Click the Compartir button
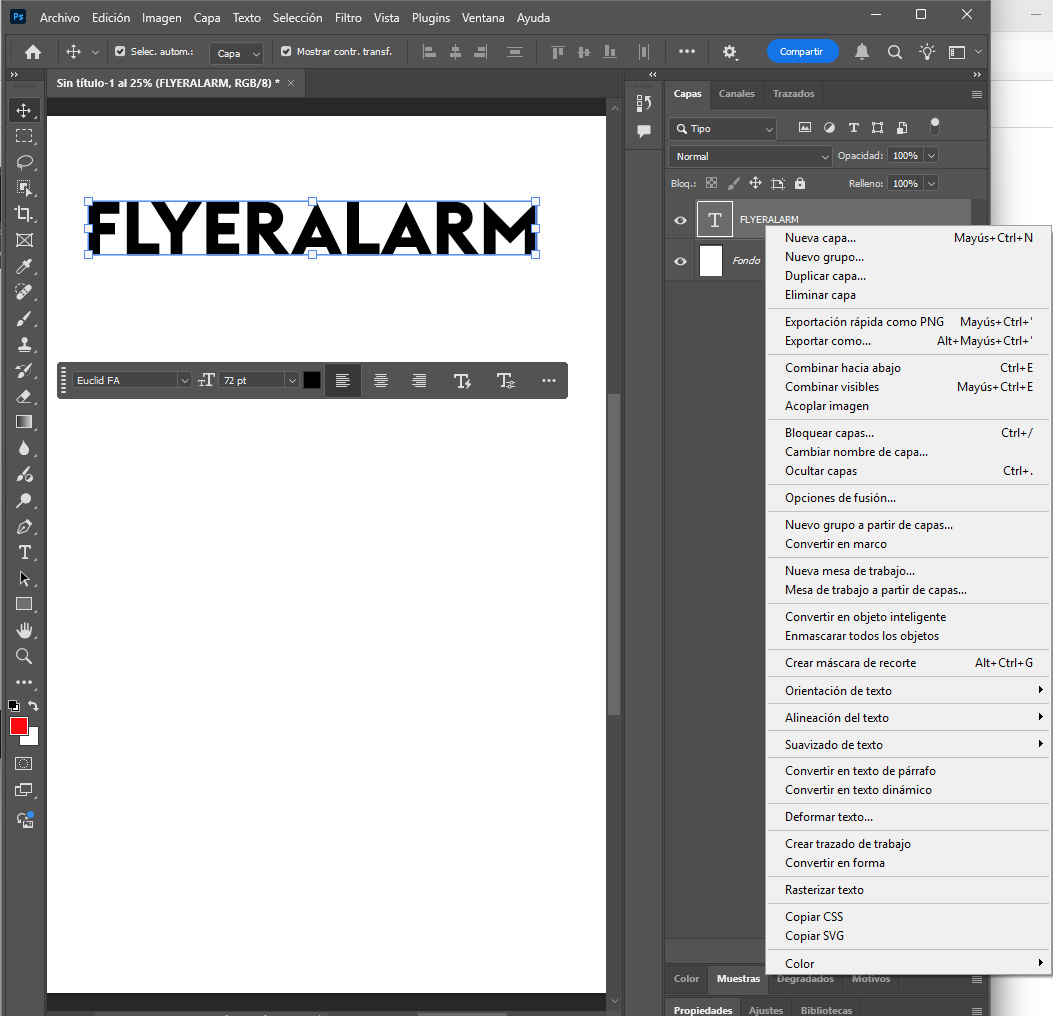 click(x=801, y=52)
